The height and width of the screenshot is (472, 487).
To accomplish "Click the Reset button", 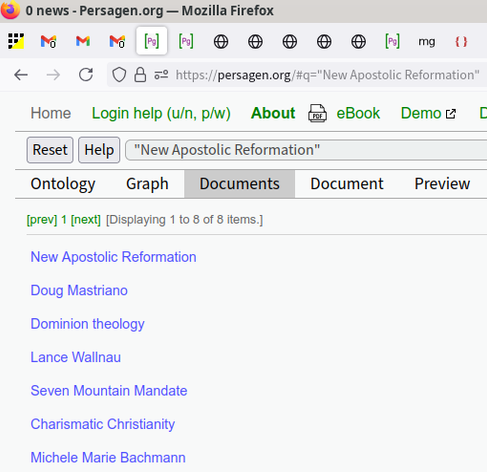I will click(50, 150).
